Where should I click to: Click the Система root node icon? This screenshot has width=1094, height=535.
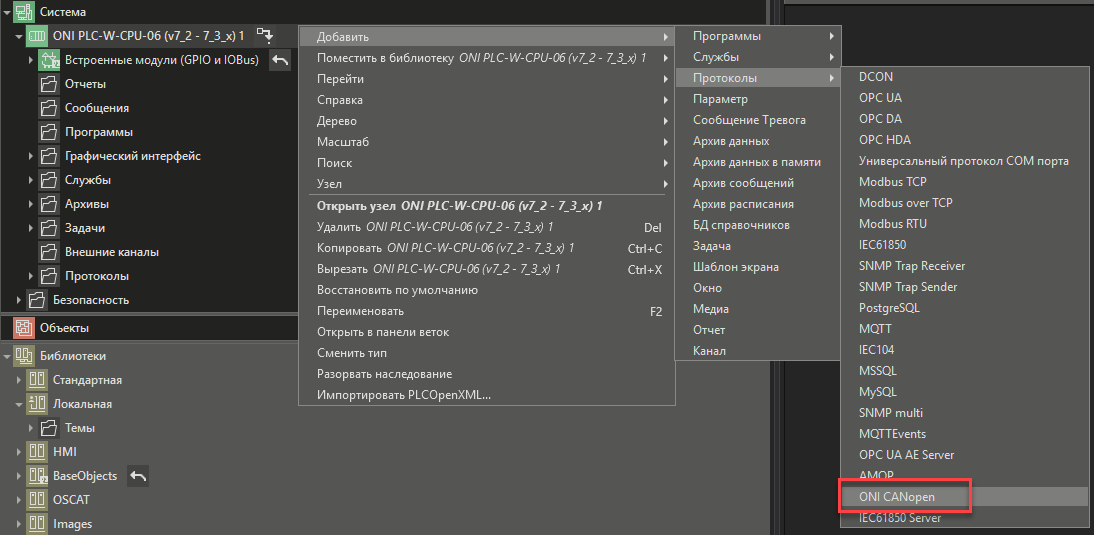[x=24, y=12]
